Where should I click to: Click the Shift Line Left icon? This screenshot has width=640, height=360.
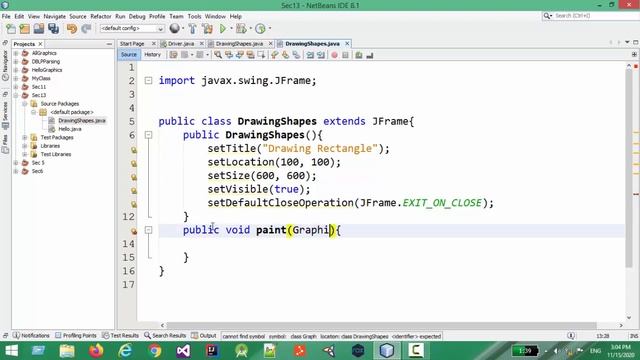(310, 55)
